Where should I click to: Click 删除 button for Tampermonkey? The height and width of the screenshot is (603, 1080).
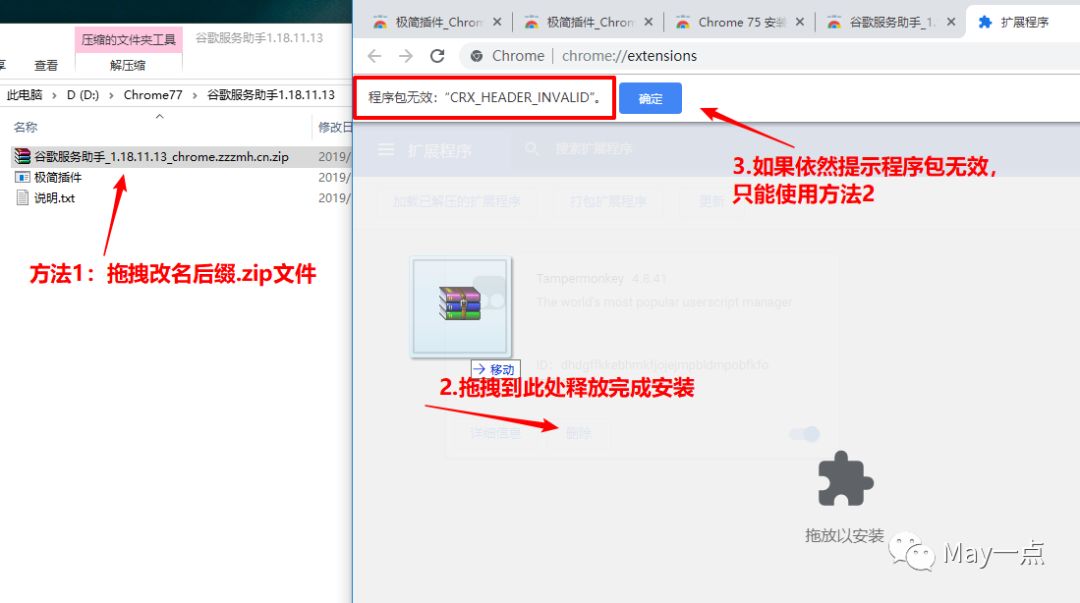[x=578, y=433]
